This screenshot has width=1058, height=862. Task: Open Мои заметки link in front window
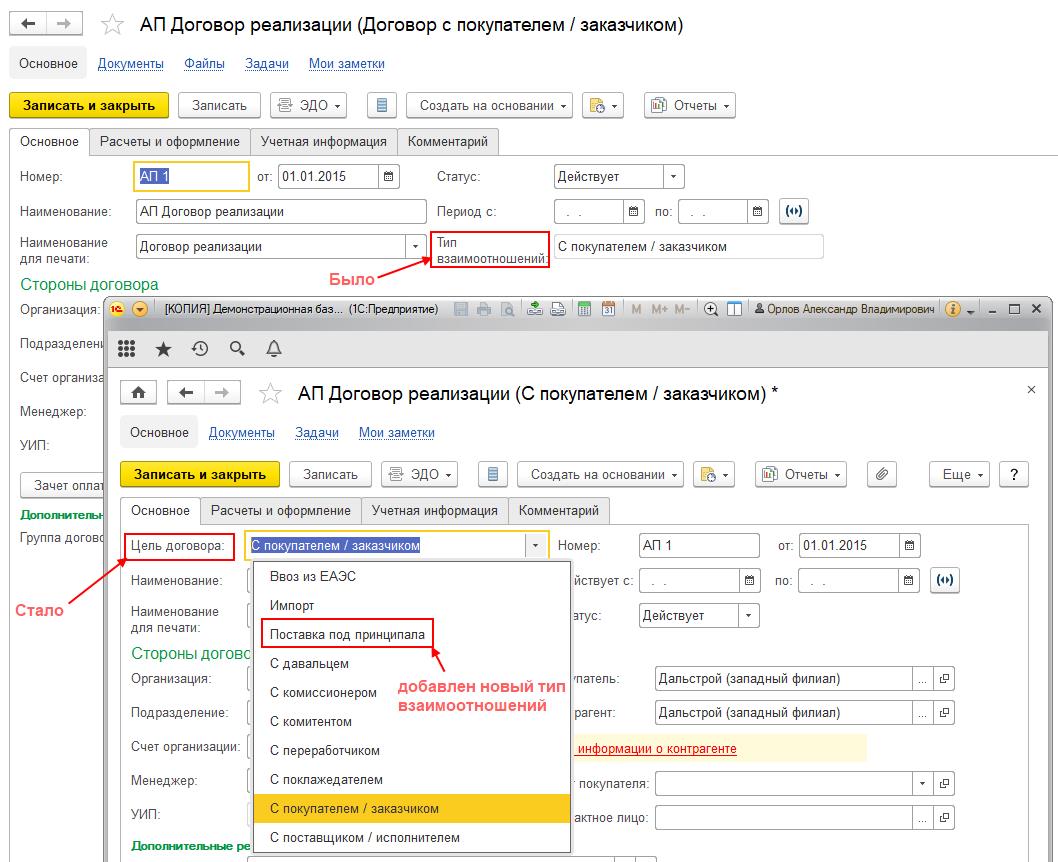pyautogui.click(x=397, y=432)
